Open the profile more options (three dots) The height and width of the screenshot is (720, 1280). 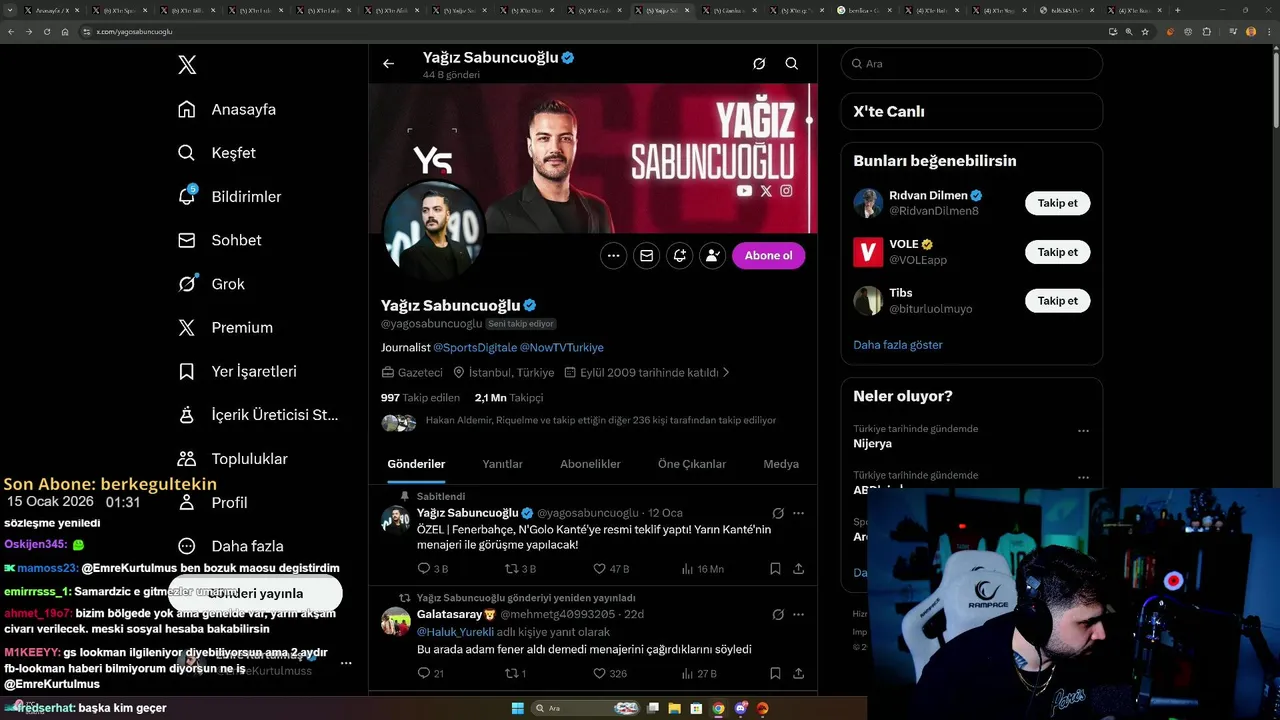pos(614,256)
